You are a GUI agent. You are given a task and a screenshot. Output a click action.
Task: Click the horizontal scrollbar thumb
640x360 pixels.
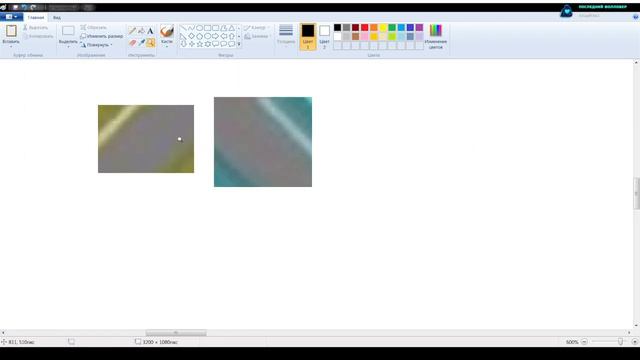176,333
